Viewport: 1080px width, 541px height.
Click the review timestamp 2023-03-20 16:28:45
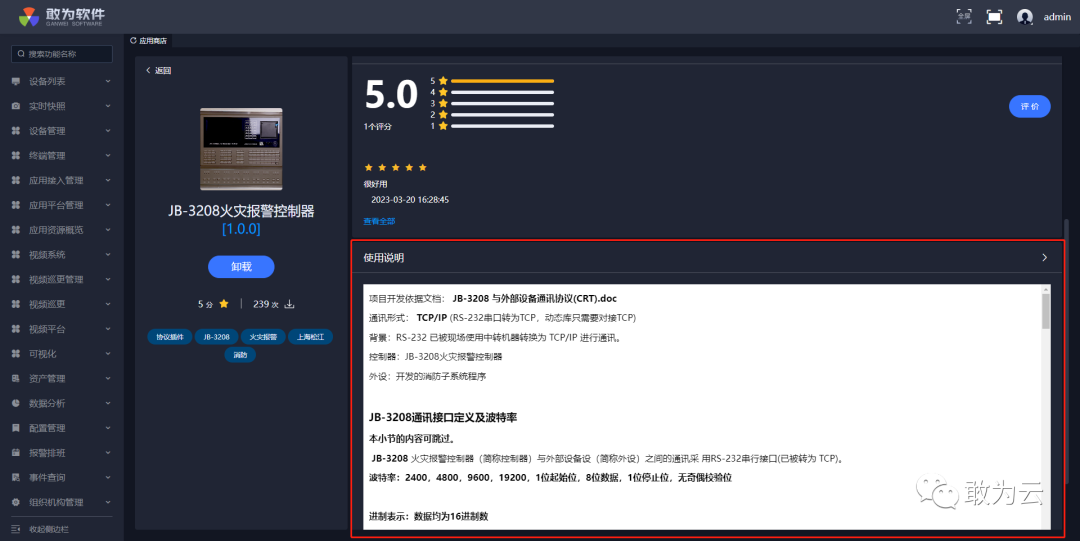point(410,200)
